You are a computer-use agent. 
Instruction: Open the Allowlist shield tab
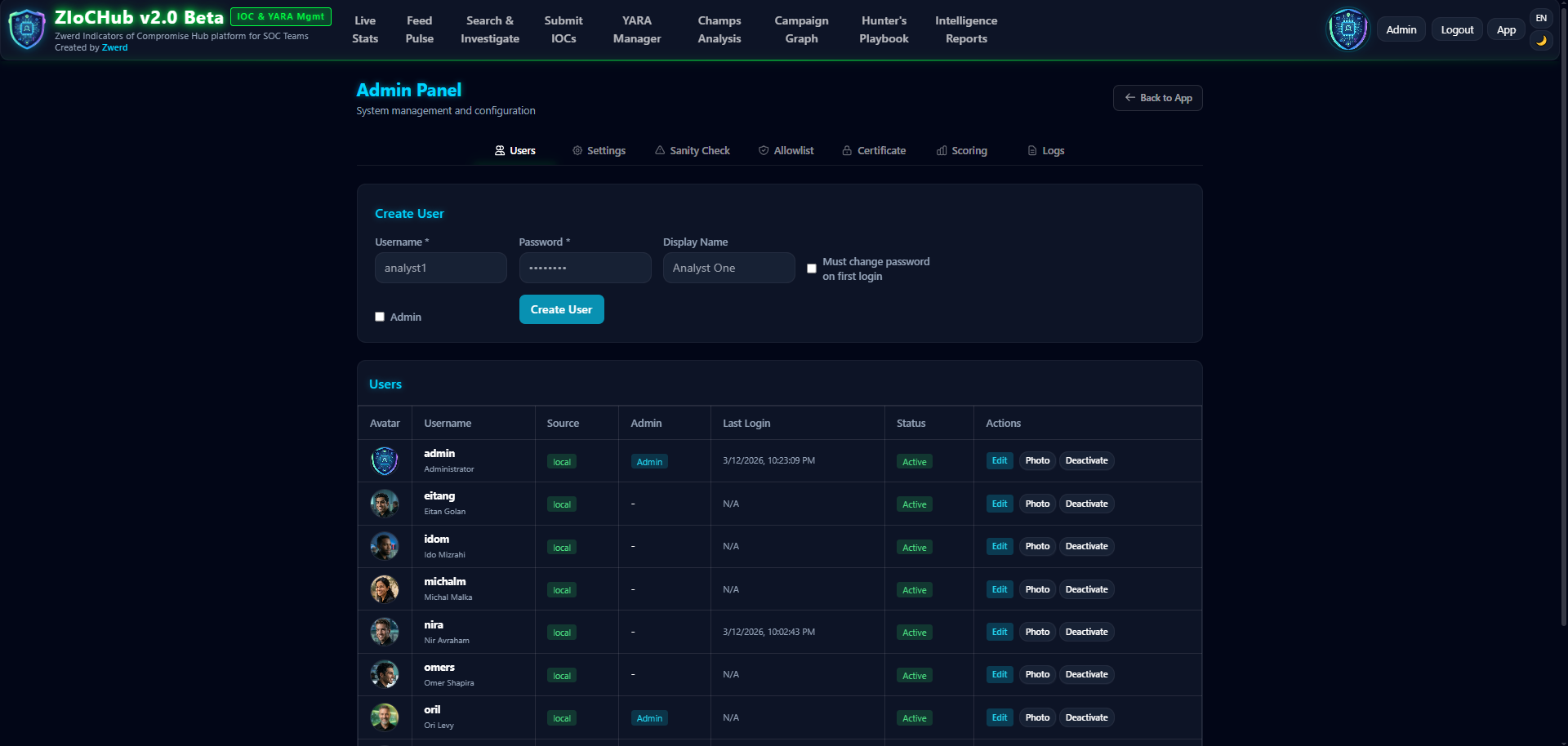[x=786, y=151]
